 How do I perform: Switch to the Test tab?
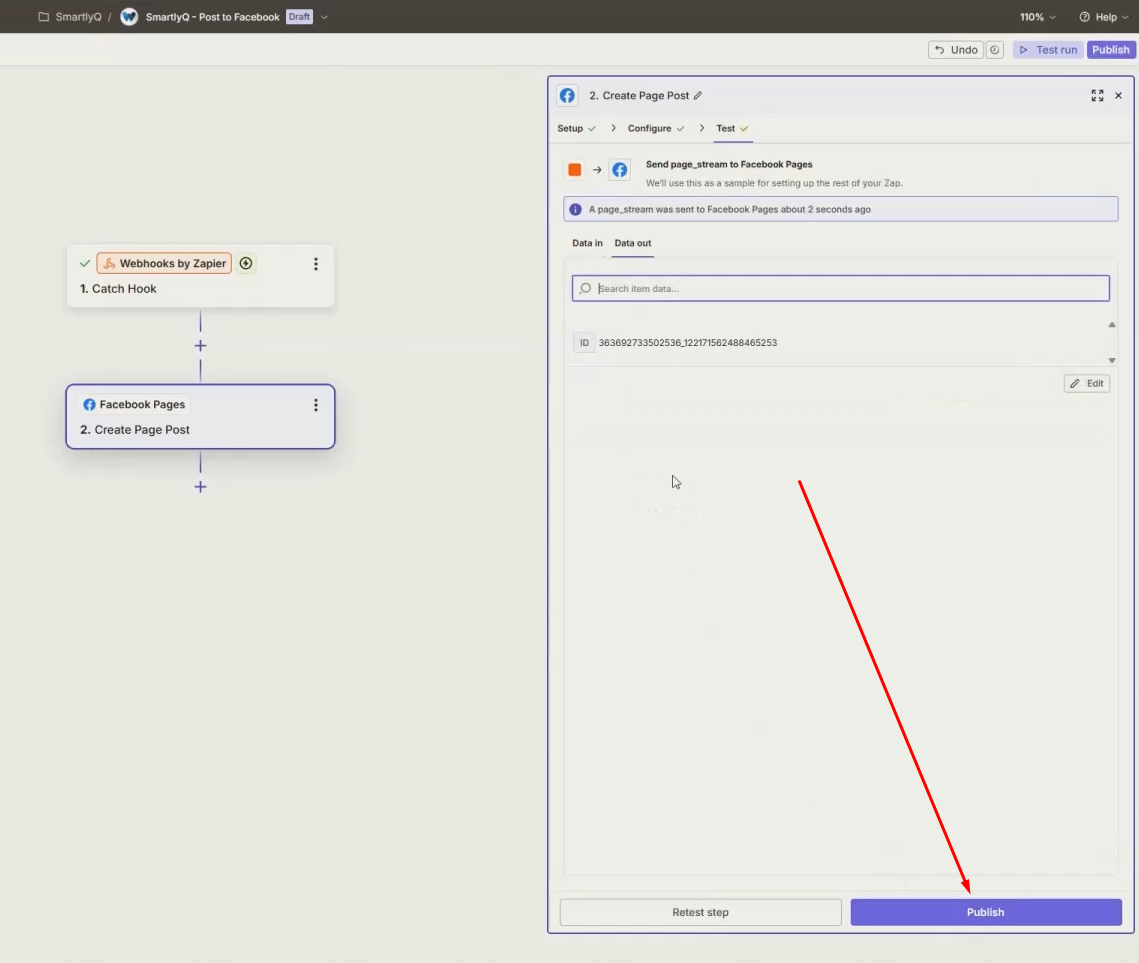pyautogui.click(x=732, y=129)
